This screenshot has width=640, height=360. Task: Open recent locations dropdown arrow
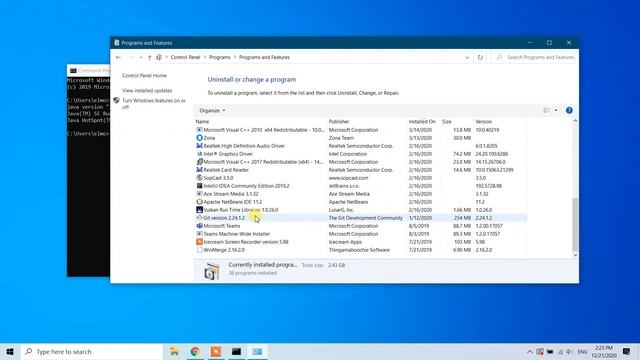pyautogui.click(x=141, y=58)
